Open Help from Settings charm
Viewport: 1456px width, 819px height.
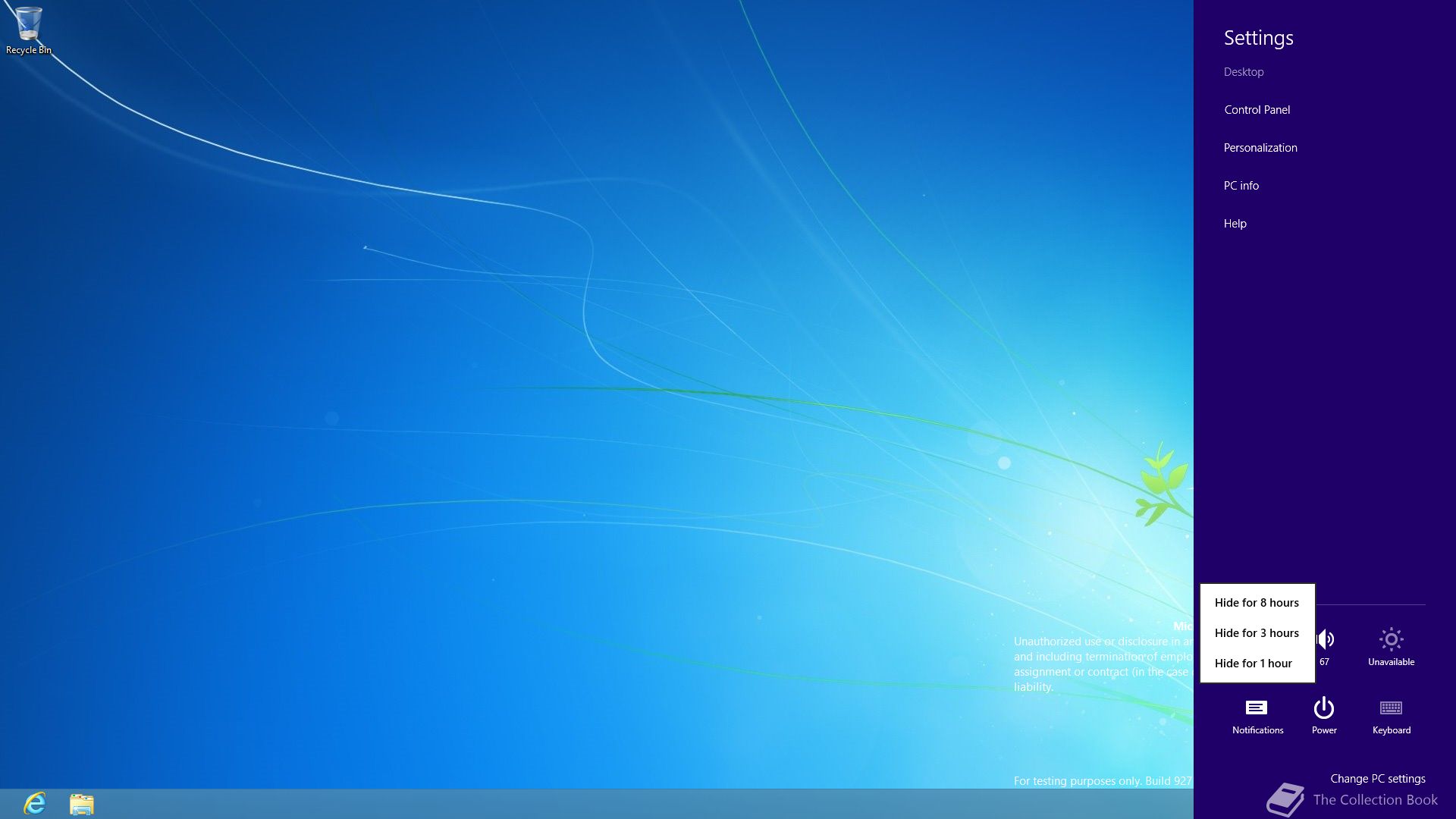pos(1235,224)
